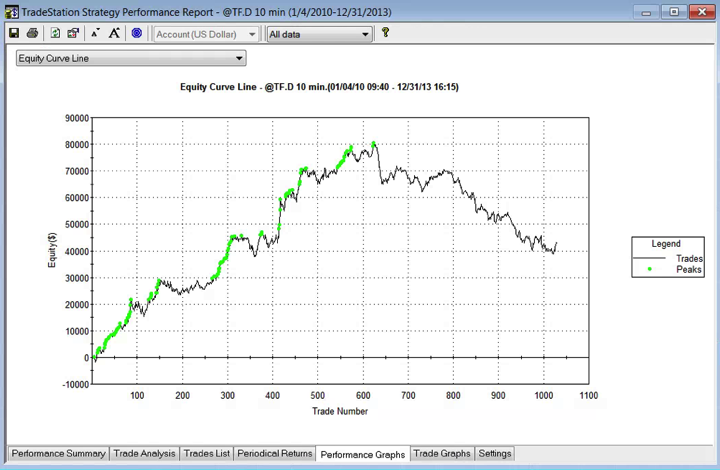Viewport: 720px width, 470px height.
Task: Click the 1100 x-axis value
Action: 589,396
